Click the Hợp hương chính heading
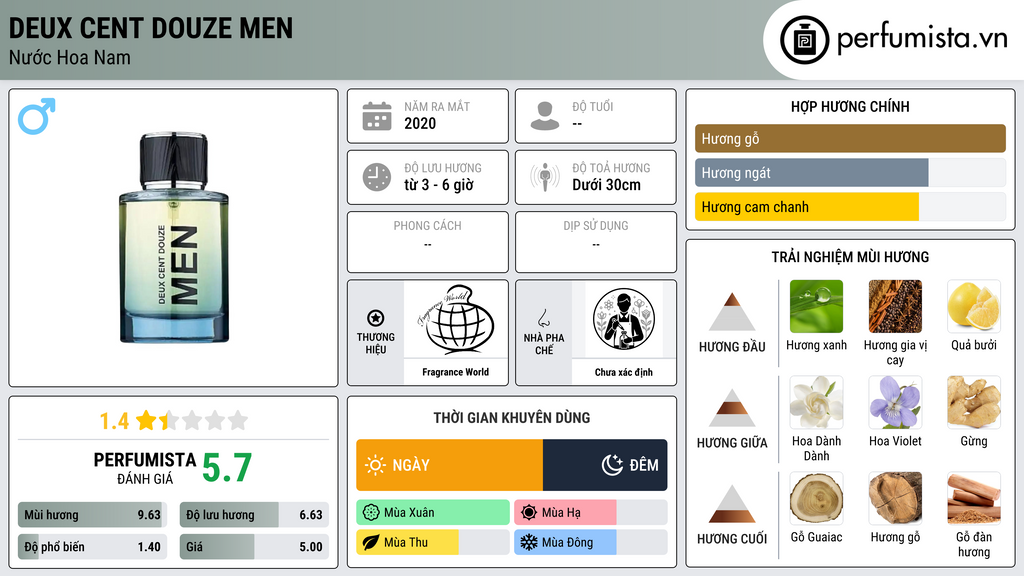Screen dimensions: 1024x576 pyautogui.click(x=850, y=106)
